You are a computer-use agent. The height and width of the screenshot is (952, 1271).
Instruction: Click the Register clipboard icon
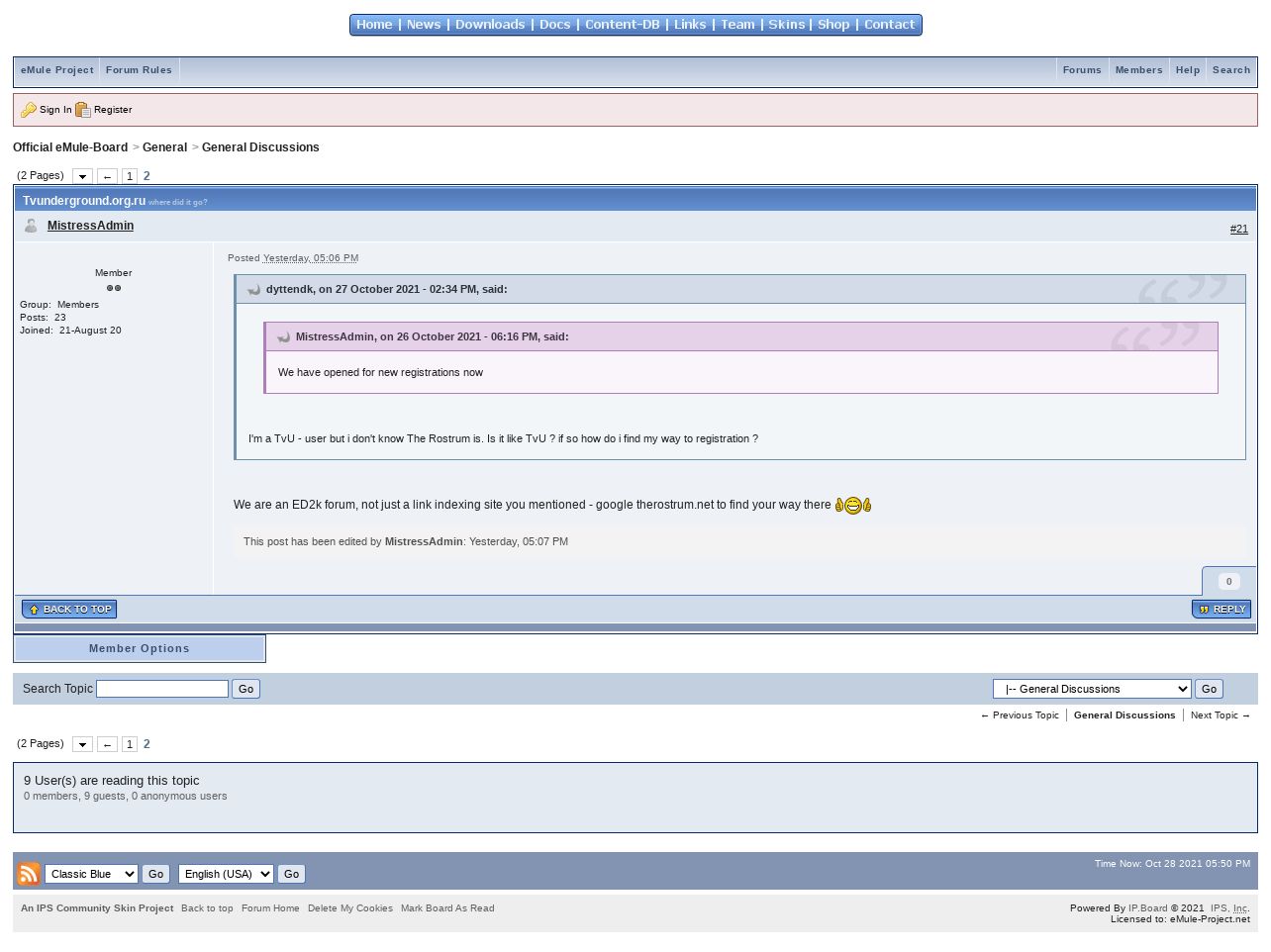(83, 110)
